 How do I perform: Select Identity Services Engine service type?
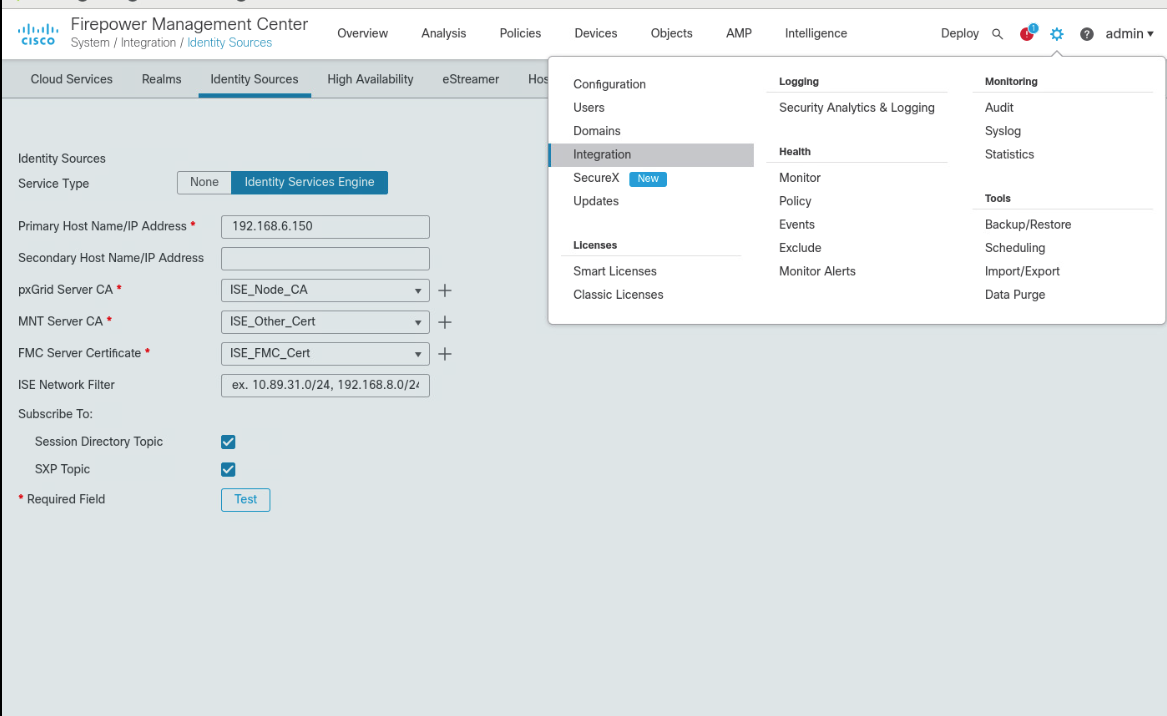coord(310,182)
